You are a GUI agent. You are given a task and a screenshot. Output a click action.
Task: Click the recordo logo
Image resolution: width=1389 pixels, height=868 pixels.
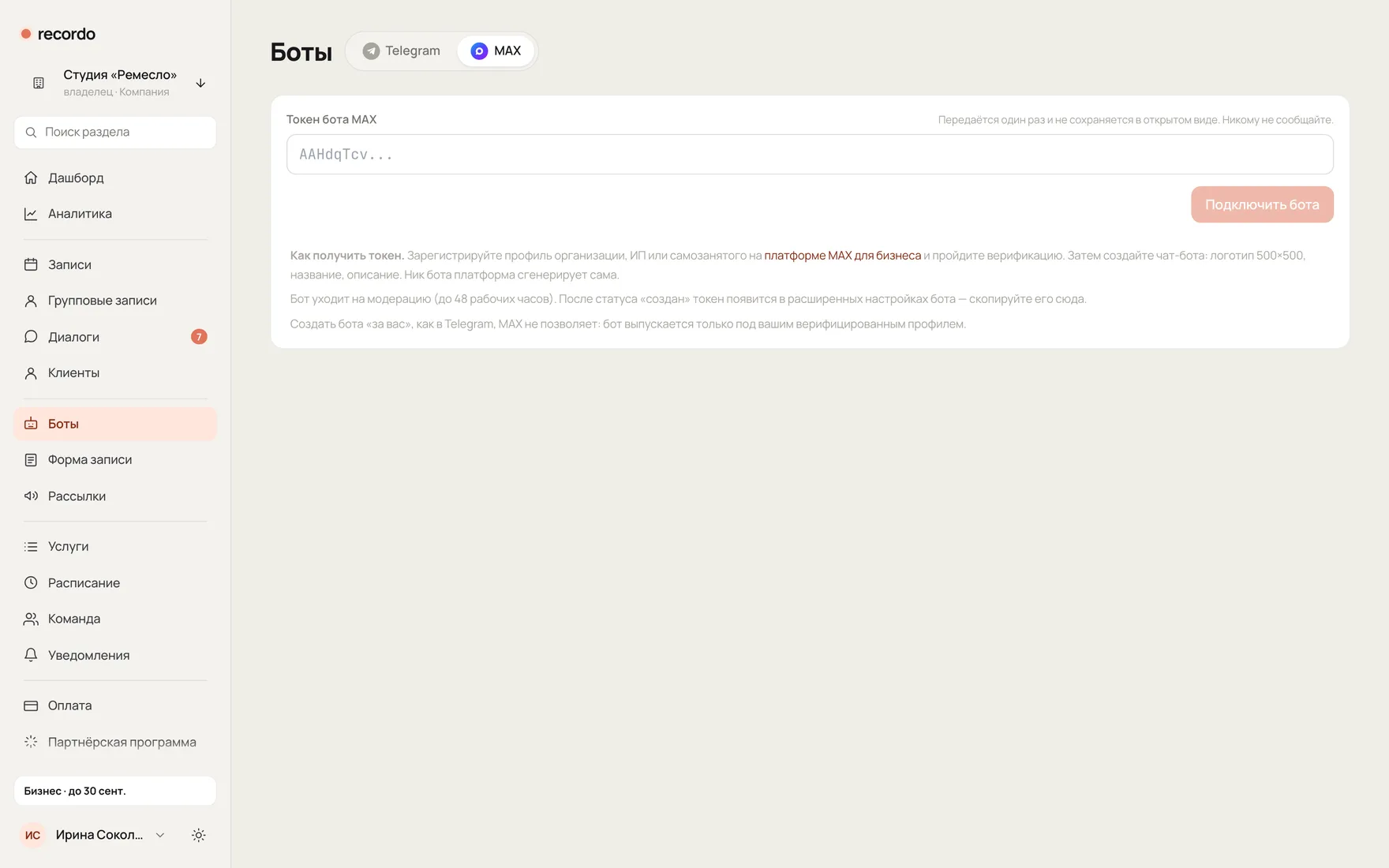pos(58,34)
